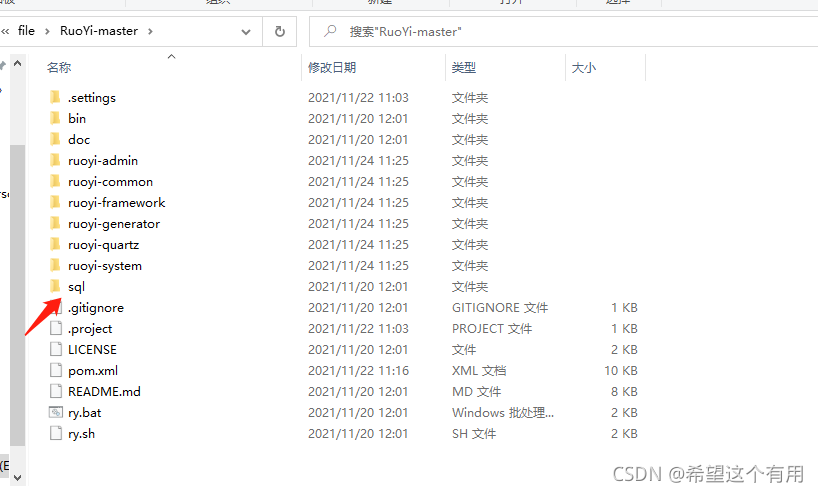Select the ruoyi-generator folder name

tap(114, 223)
